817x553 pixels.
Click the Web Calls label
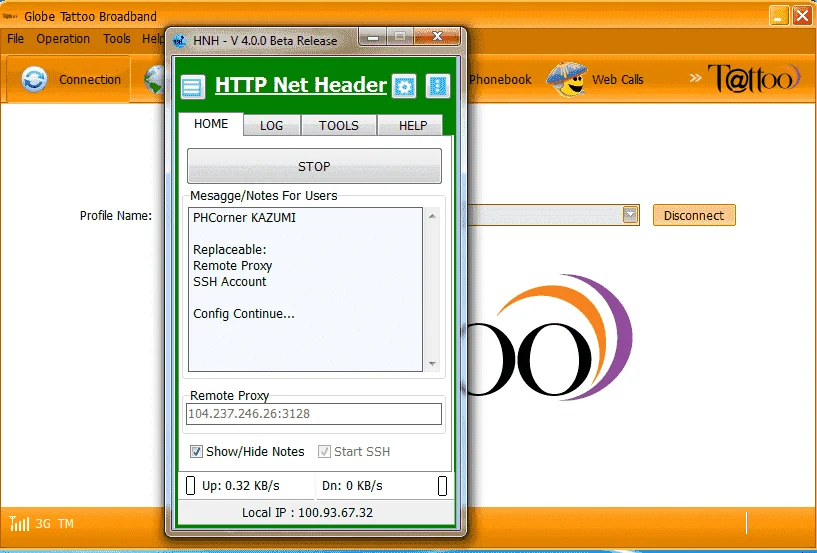pyautogui.click(x=617, y=80)
